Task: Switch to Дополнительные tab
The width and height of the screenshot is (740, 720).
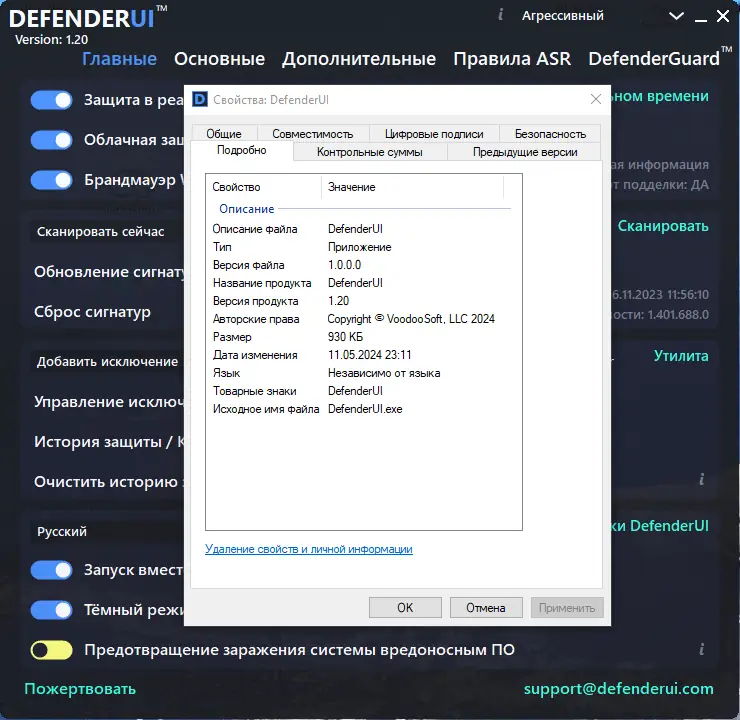Action: coord(359,59)
